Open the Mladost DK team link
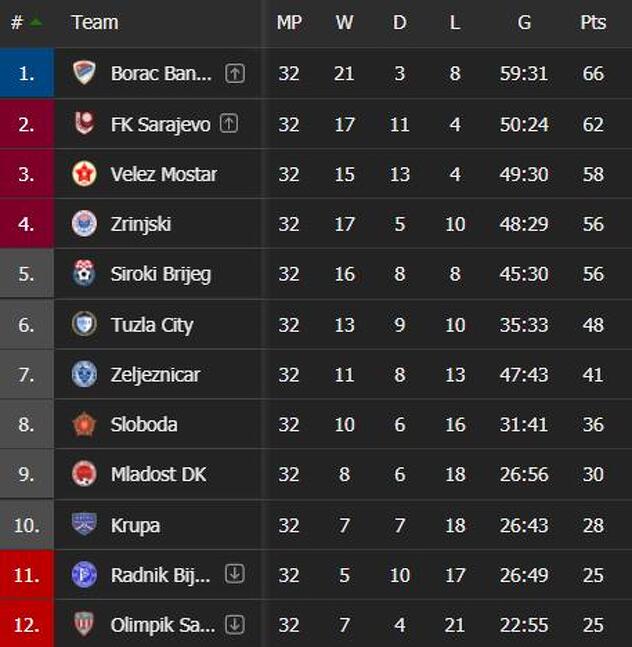The image size is (632, 647). click(x=158, y=474)
